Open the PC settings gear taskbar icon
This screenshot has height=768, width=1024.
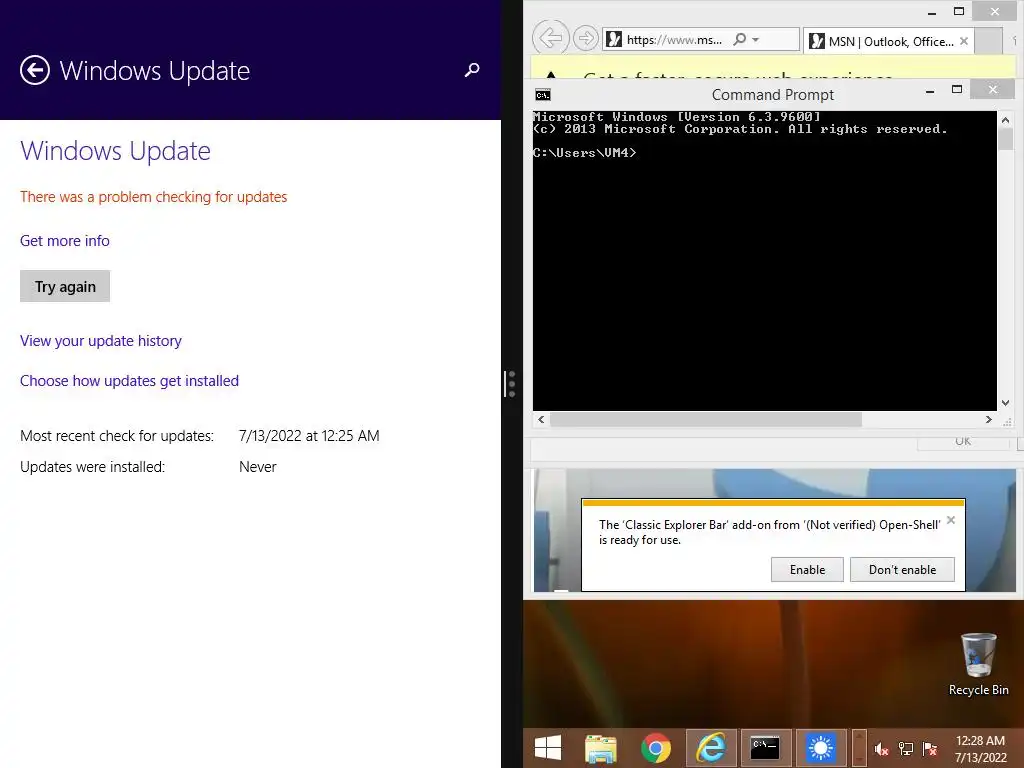[820, 748]
